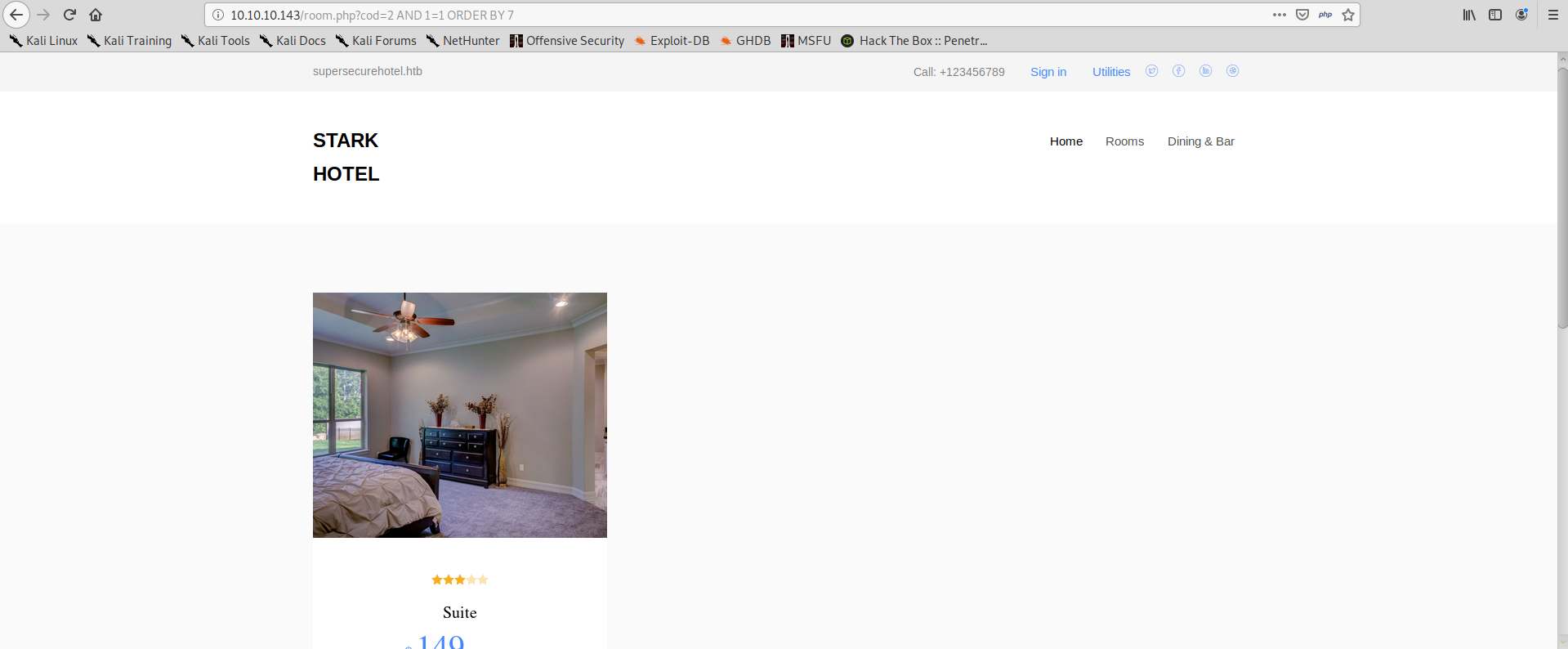Click the STARK HOTEL logo
Viewport: 1568px width, 649px height.
346,157
